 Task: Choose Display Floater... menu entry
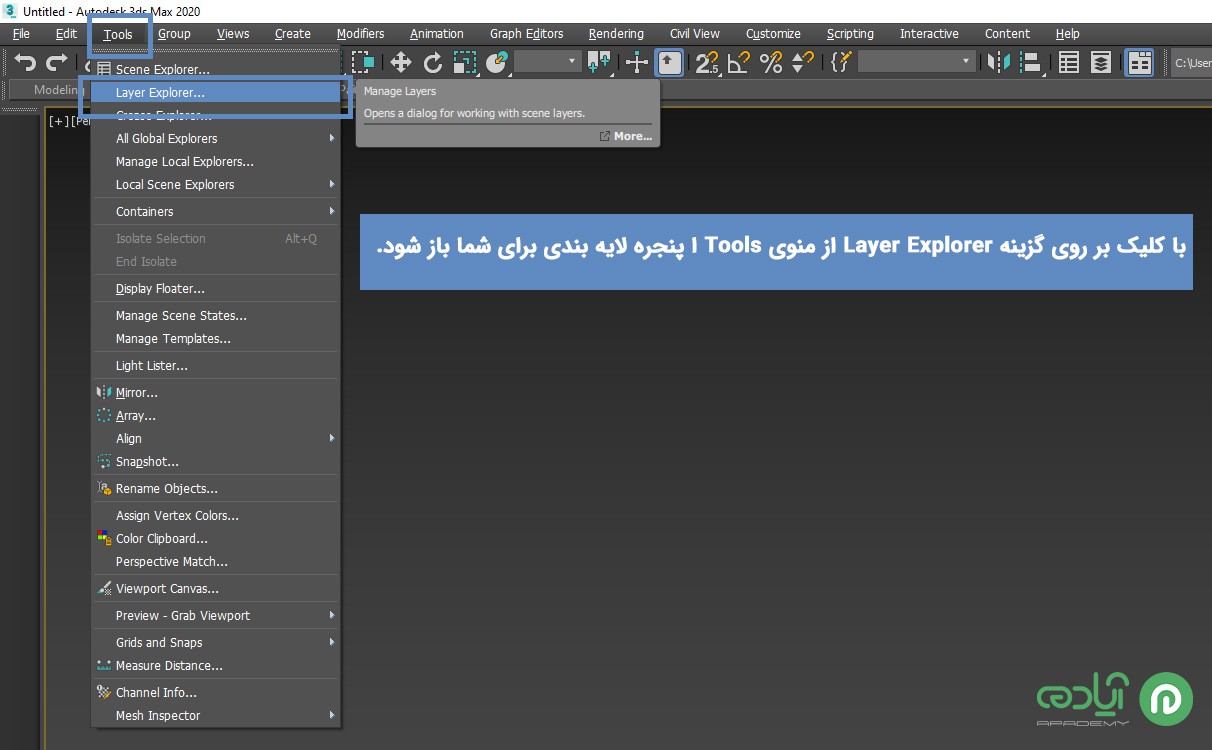coord(216,289)
